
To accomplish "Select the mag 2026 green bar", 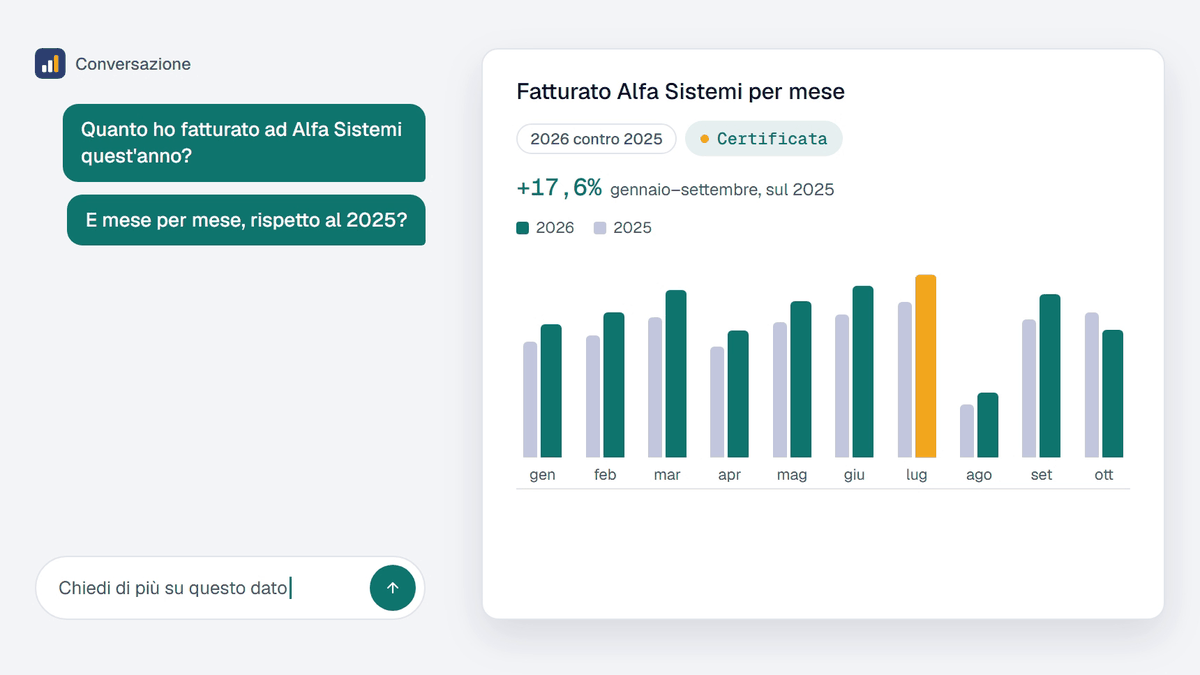I will (801, 379).
